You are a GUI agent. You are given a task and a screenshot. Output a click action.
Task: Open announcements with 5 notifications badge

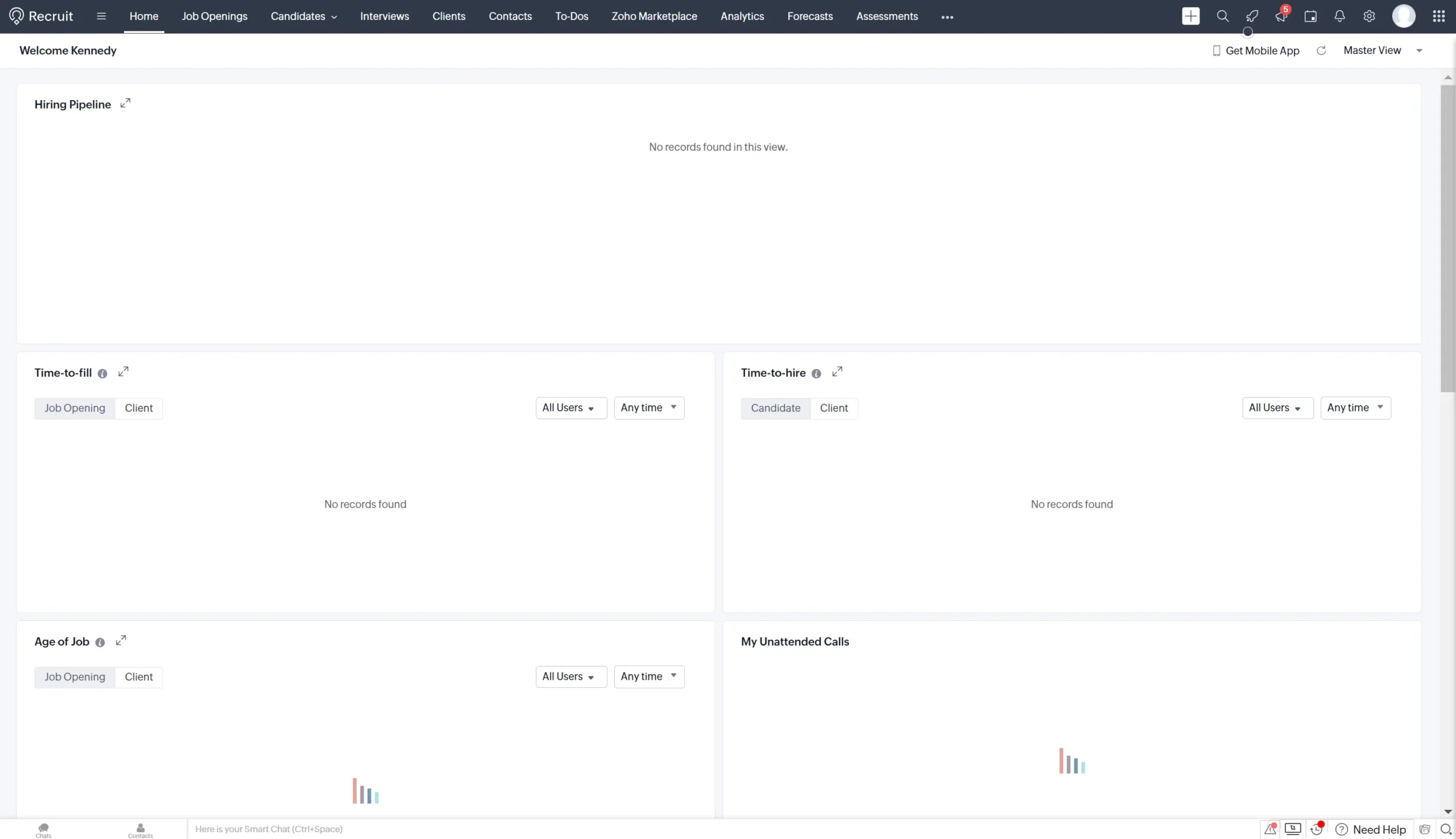click(1281, 15)
